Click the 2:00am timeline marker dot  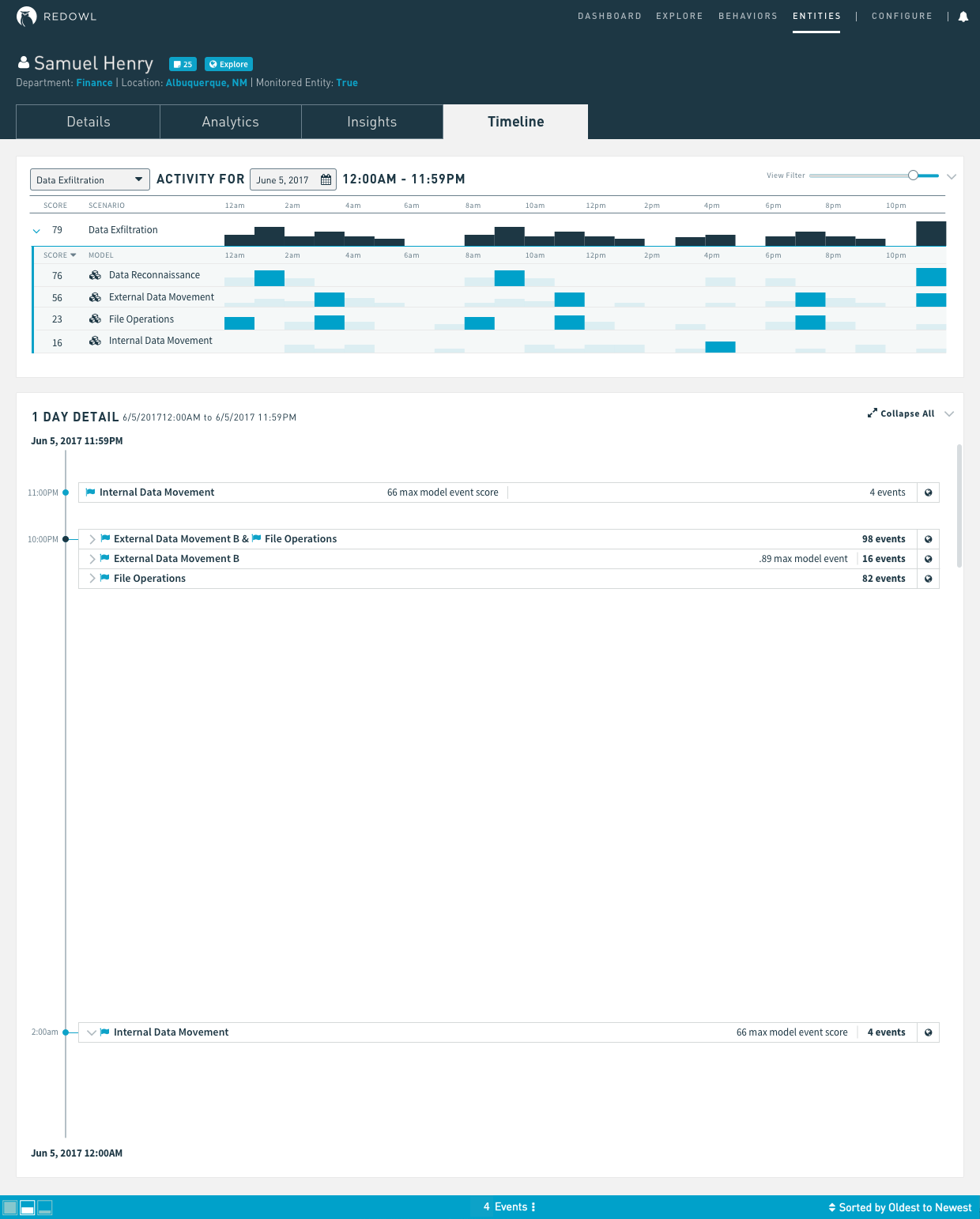point(66,1032)
